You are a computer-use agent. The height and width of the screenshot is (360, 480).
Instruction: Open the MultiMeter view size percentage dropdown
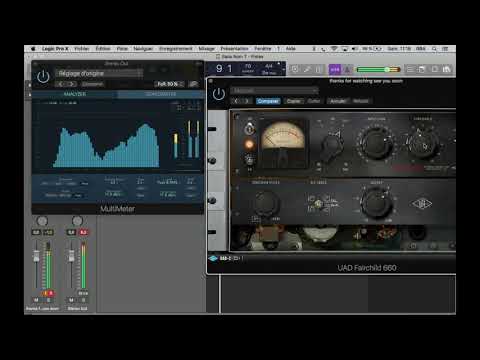coord(169,84)
